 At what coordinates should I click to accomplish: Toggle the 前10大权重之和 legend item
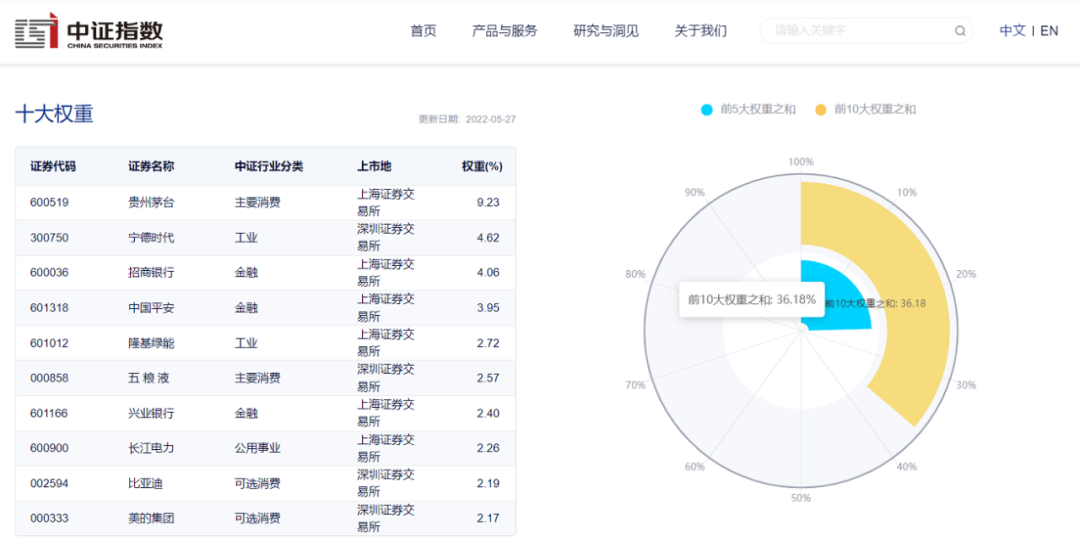click(x=865, y=109)
